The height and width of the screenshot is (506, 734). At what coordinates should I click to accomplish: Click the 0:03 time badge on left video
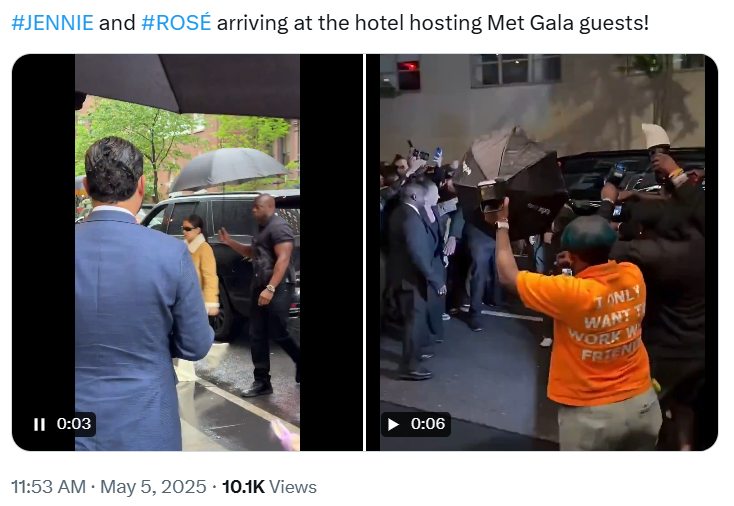coord(74,424)
